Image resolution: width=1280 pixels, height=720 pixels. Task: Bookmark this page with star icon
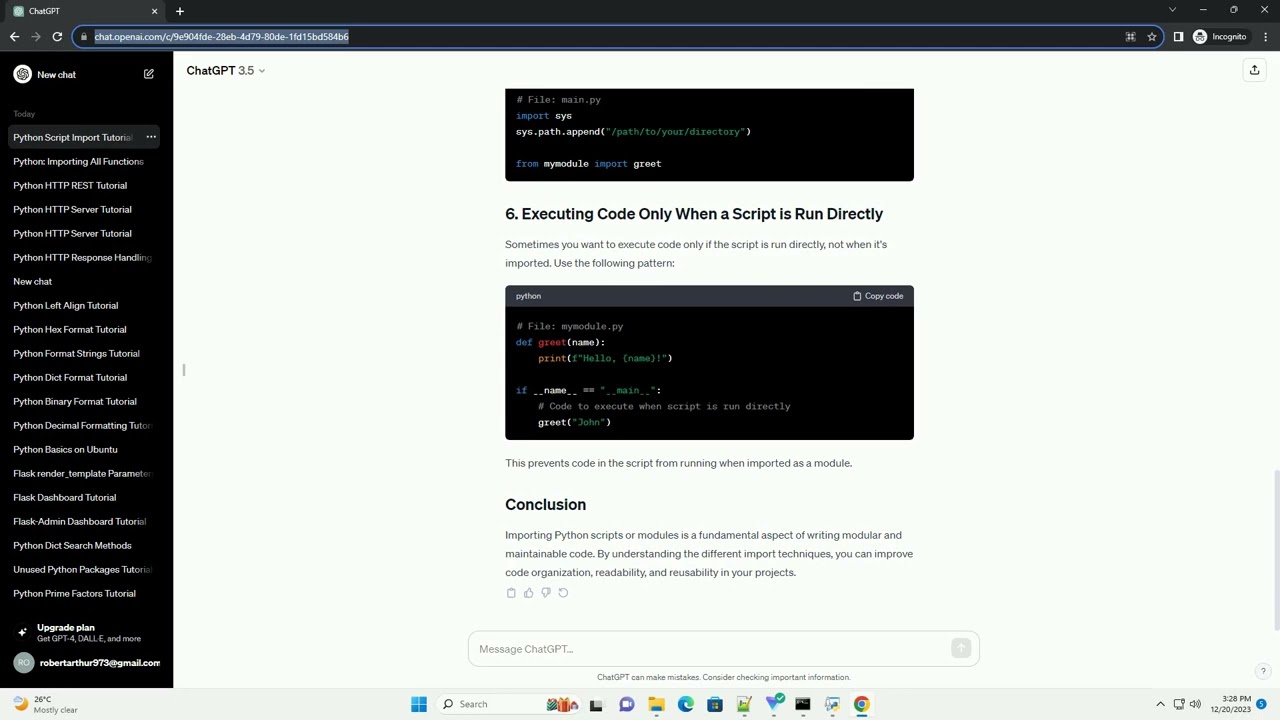[1152, 37]
